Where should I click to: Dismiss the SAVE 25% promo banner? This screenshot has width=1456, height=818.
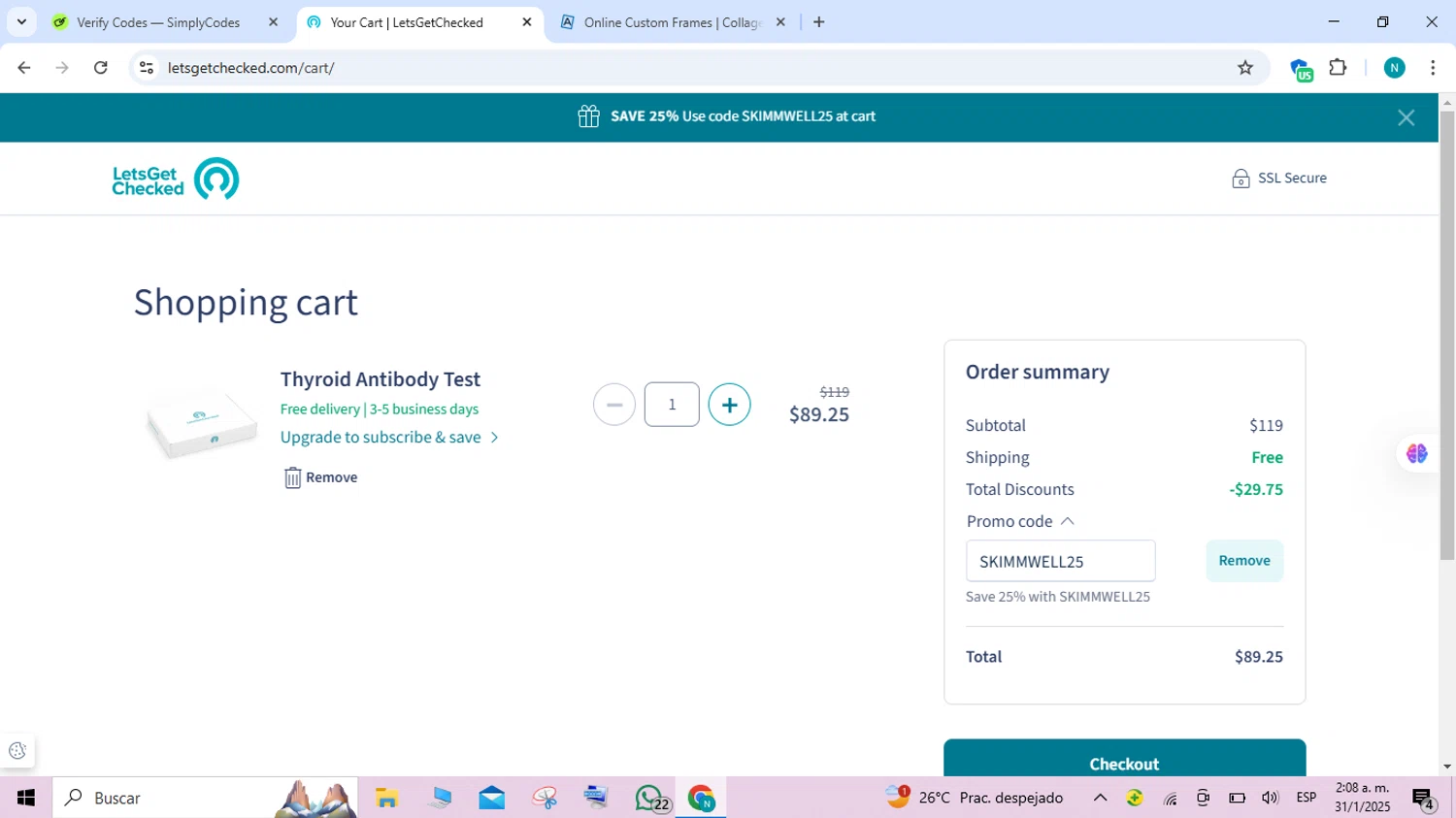pyautogui.click(x=1406, y=117)
